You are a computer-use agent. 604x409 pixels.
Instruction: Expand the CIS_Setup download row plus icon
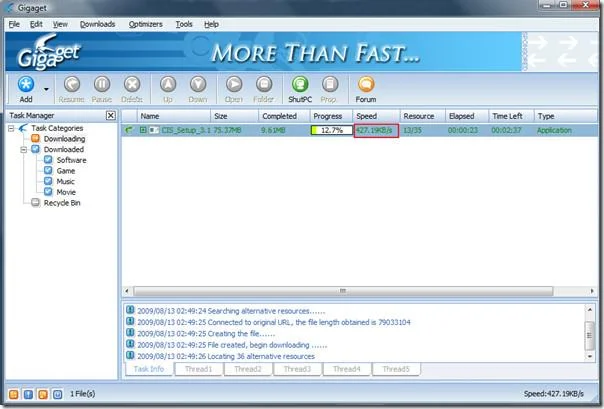pyautogui.click(x=143, y=130)
